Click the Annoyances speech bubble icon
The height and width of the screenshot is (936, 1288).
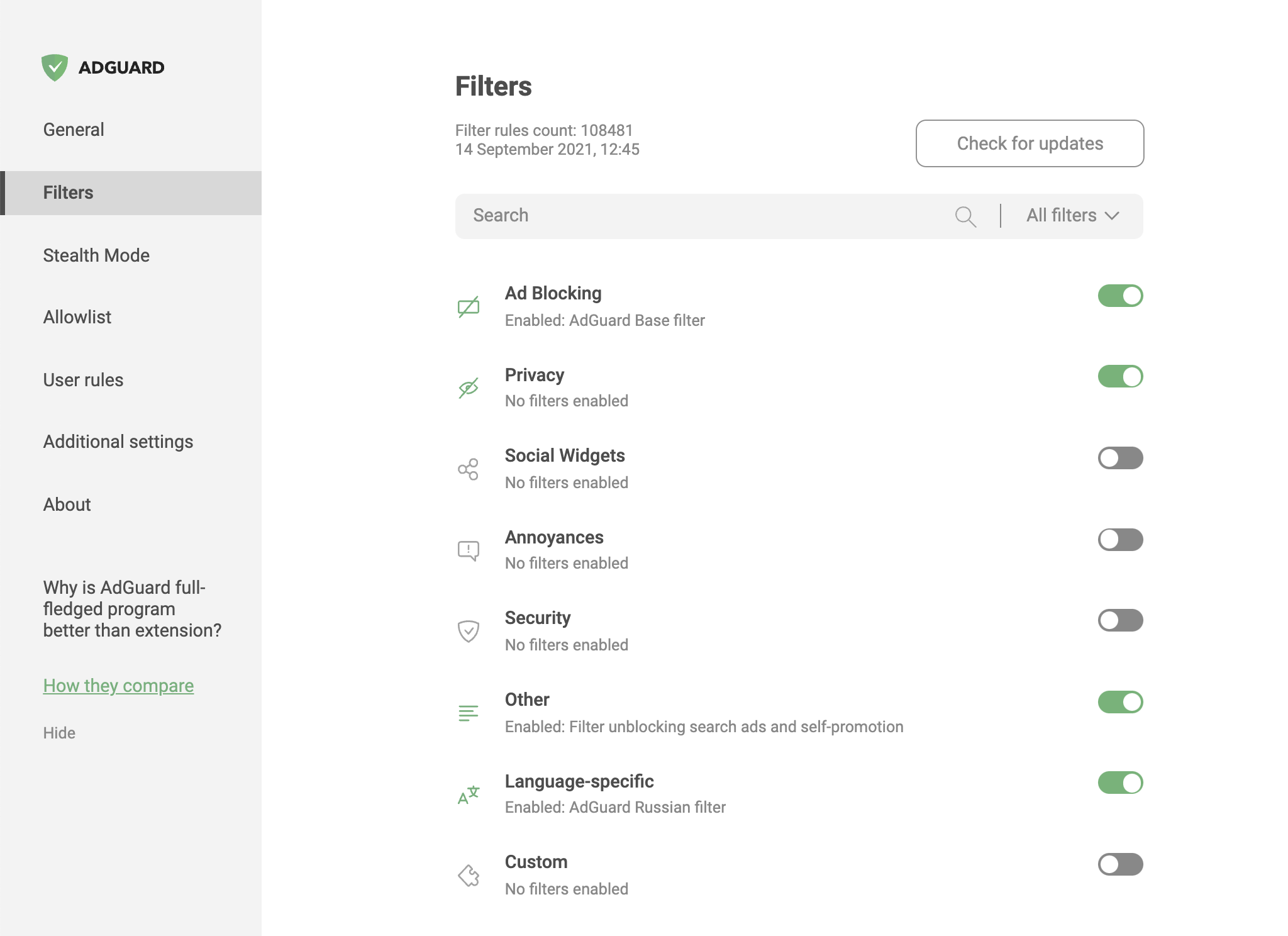[467, 549]
